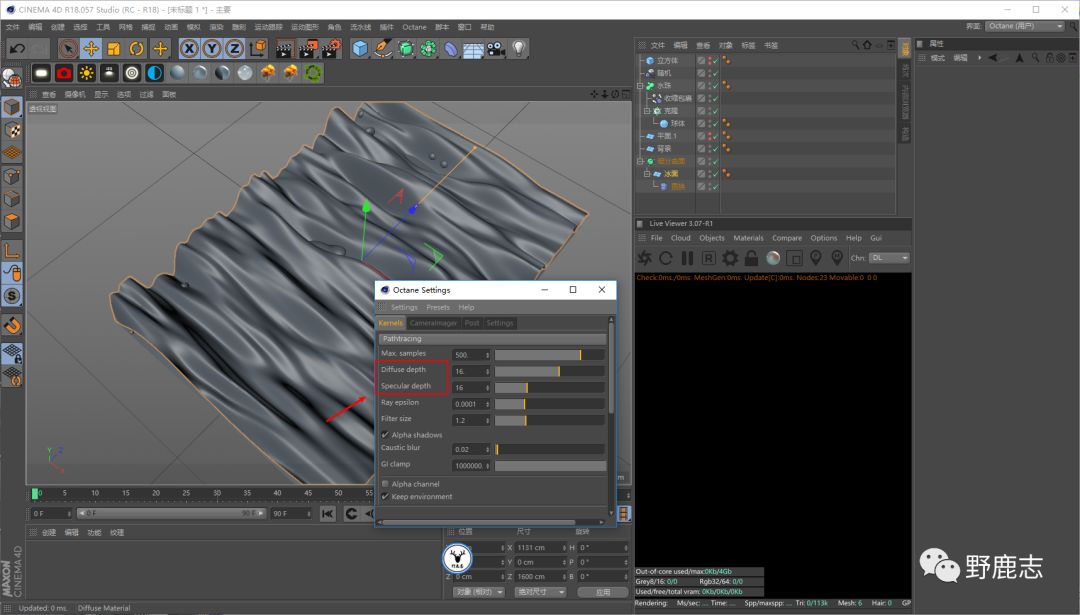Click the lock icon in Live Viewer
Viewport: 1080px width, 615px height.
tap(751, 258)
